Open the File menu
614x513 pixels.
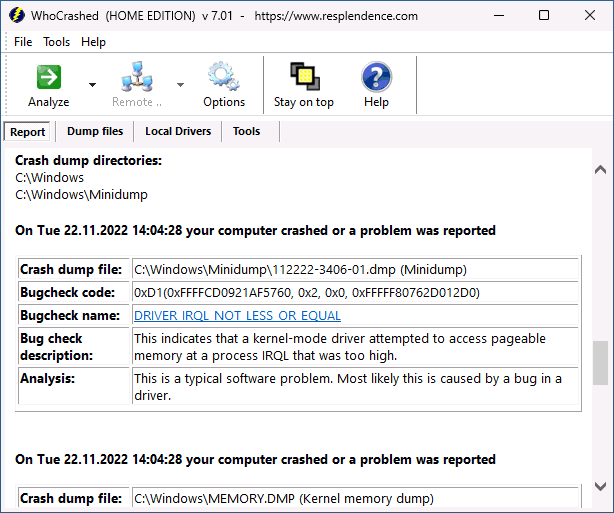click(x=23, y=42)
